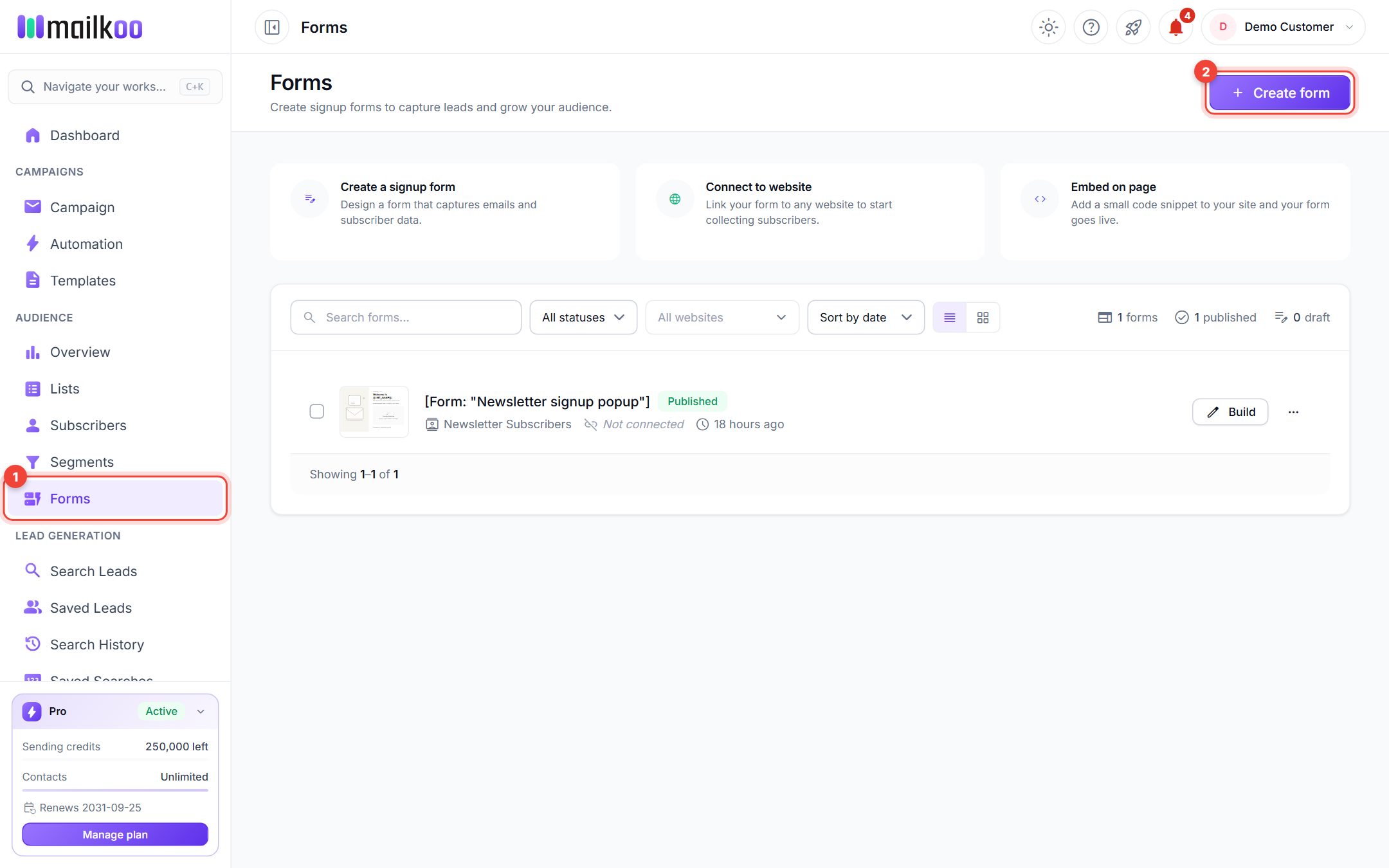Open Search History in sidebar
The width and height of the screenshot is (1389, 868).
[x=115, y=644]
